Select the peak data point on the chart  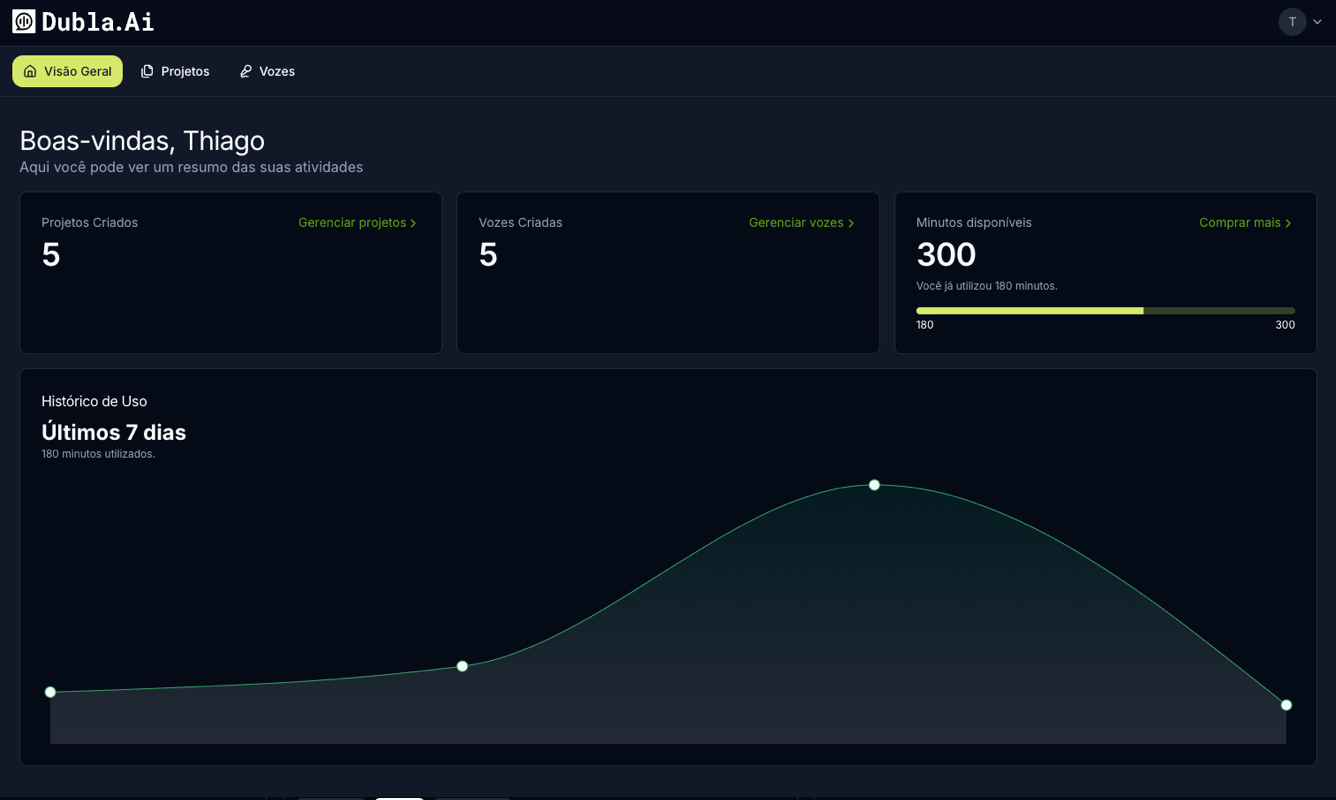[x=874, y=485]
